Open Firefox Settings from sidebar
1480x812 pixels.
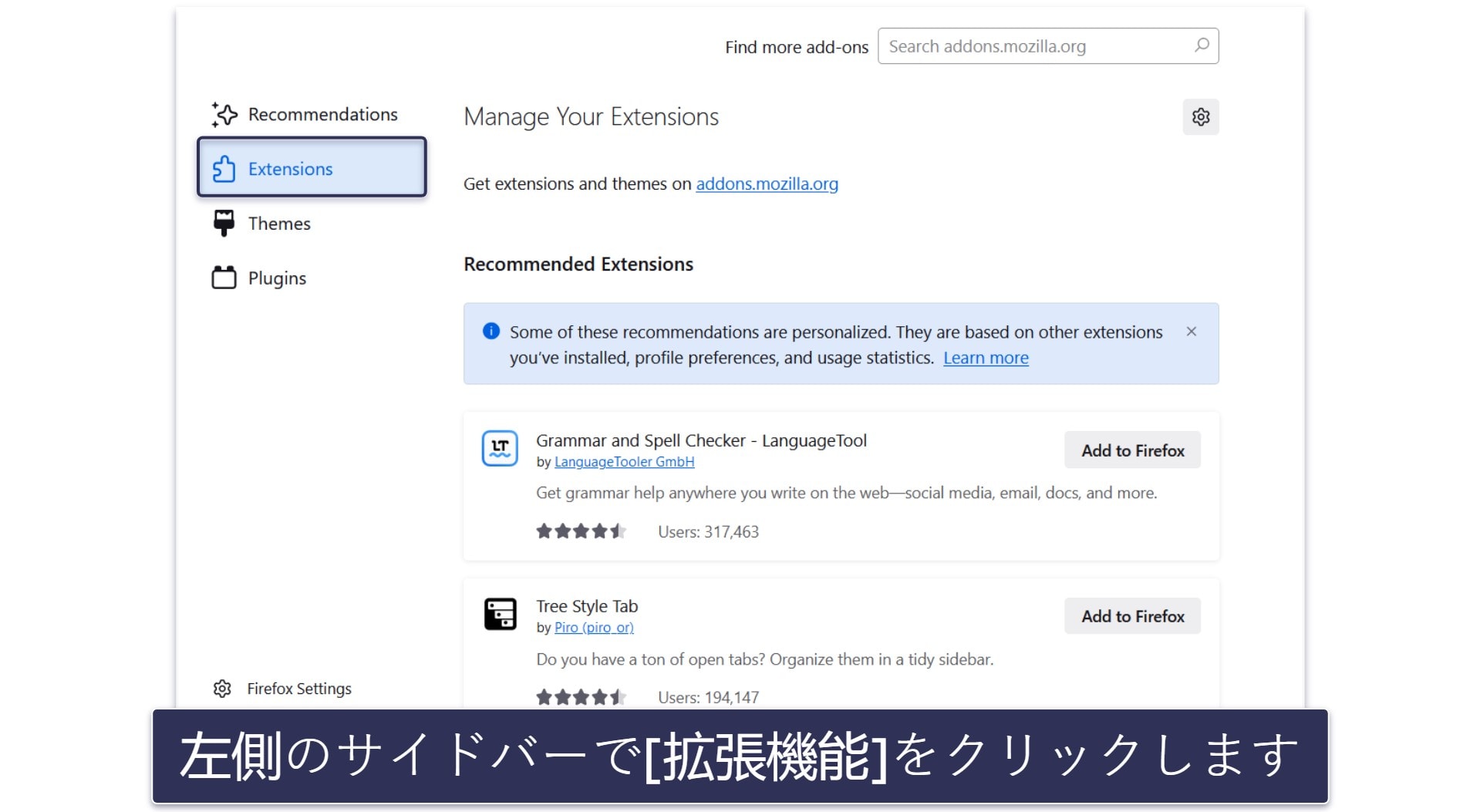click(282, 689)
